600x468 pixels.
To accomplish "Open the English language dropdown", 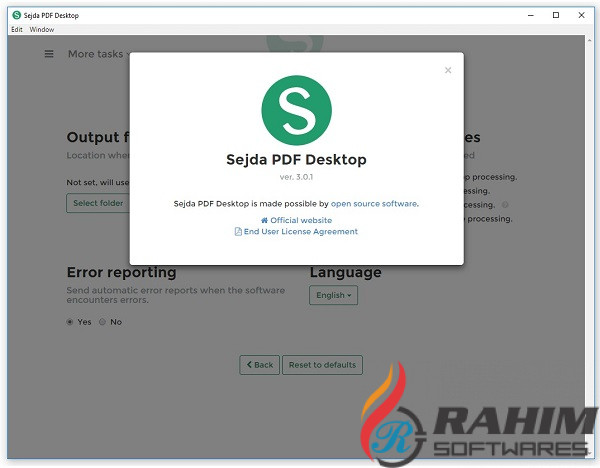I will coord(333,295).
